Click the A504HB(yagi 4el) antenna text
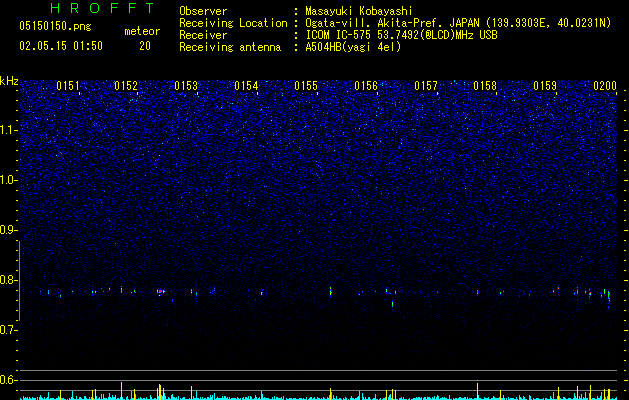Image resolution: width=629 pixels, height=400 pixels. (x=353, y=47)
